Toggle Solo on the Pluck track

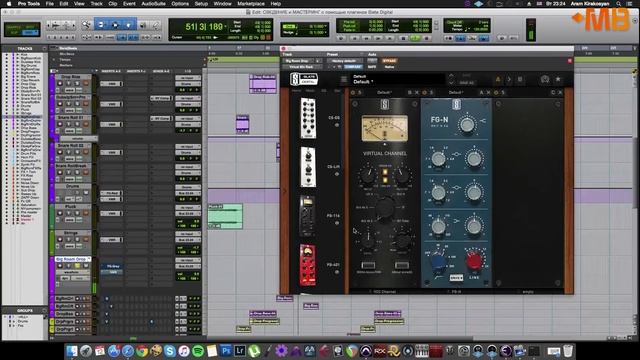coord(77,213)
